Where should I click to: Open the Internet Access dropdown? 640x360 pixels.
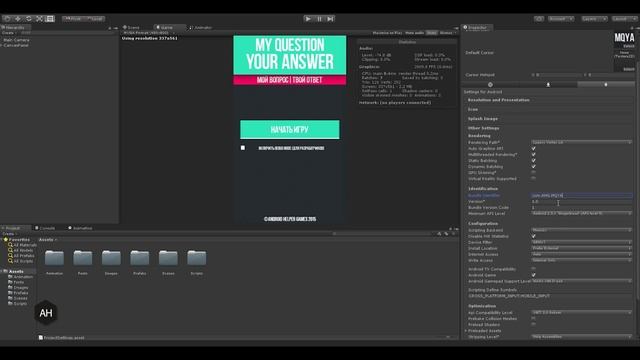(582, 254)
